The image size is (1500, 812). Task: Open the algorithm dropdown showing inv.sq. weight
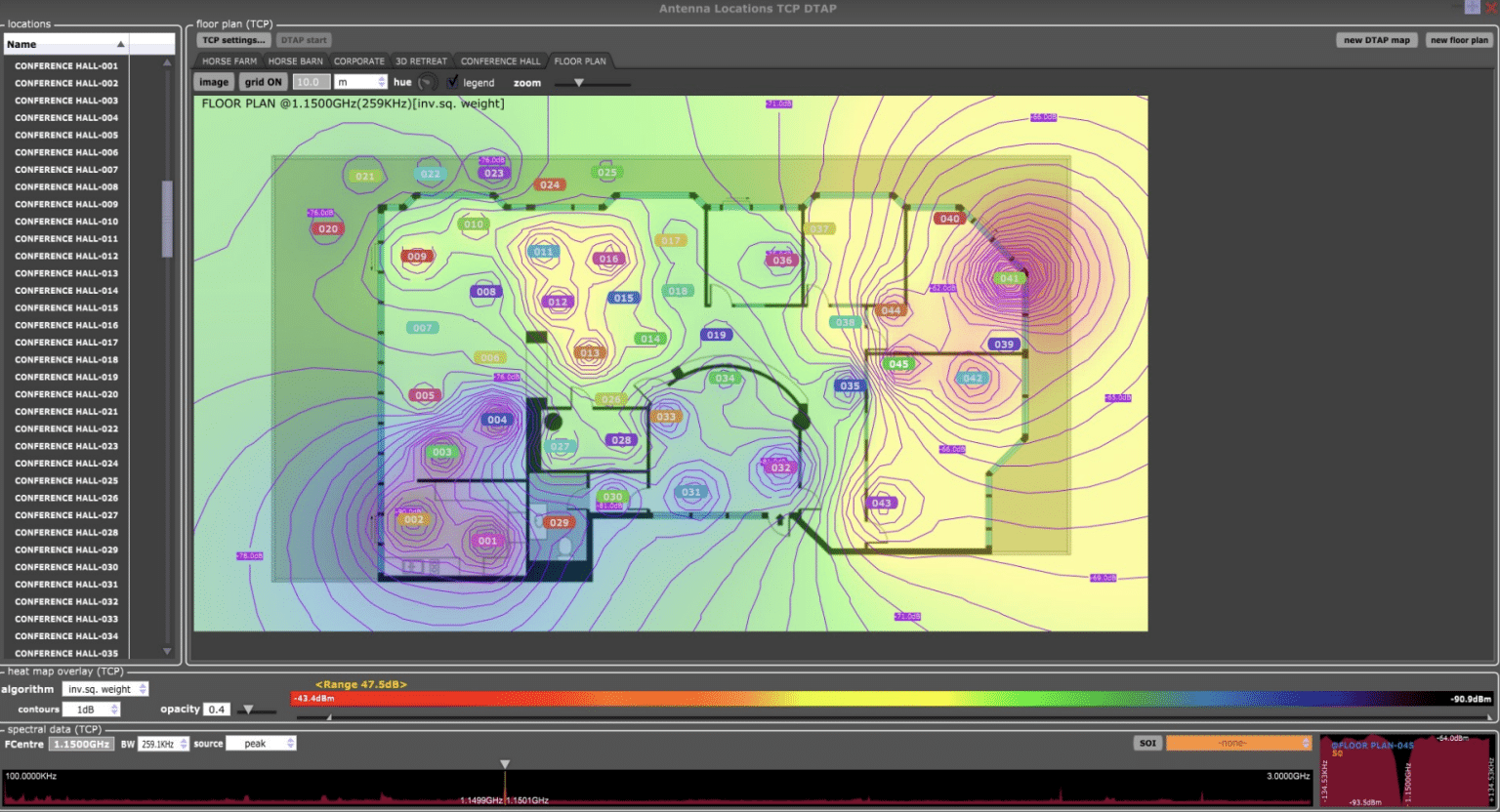coord(104,689)
